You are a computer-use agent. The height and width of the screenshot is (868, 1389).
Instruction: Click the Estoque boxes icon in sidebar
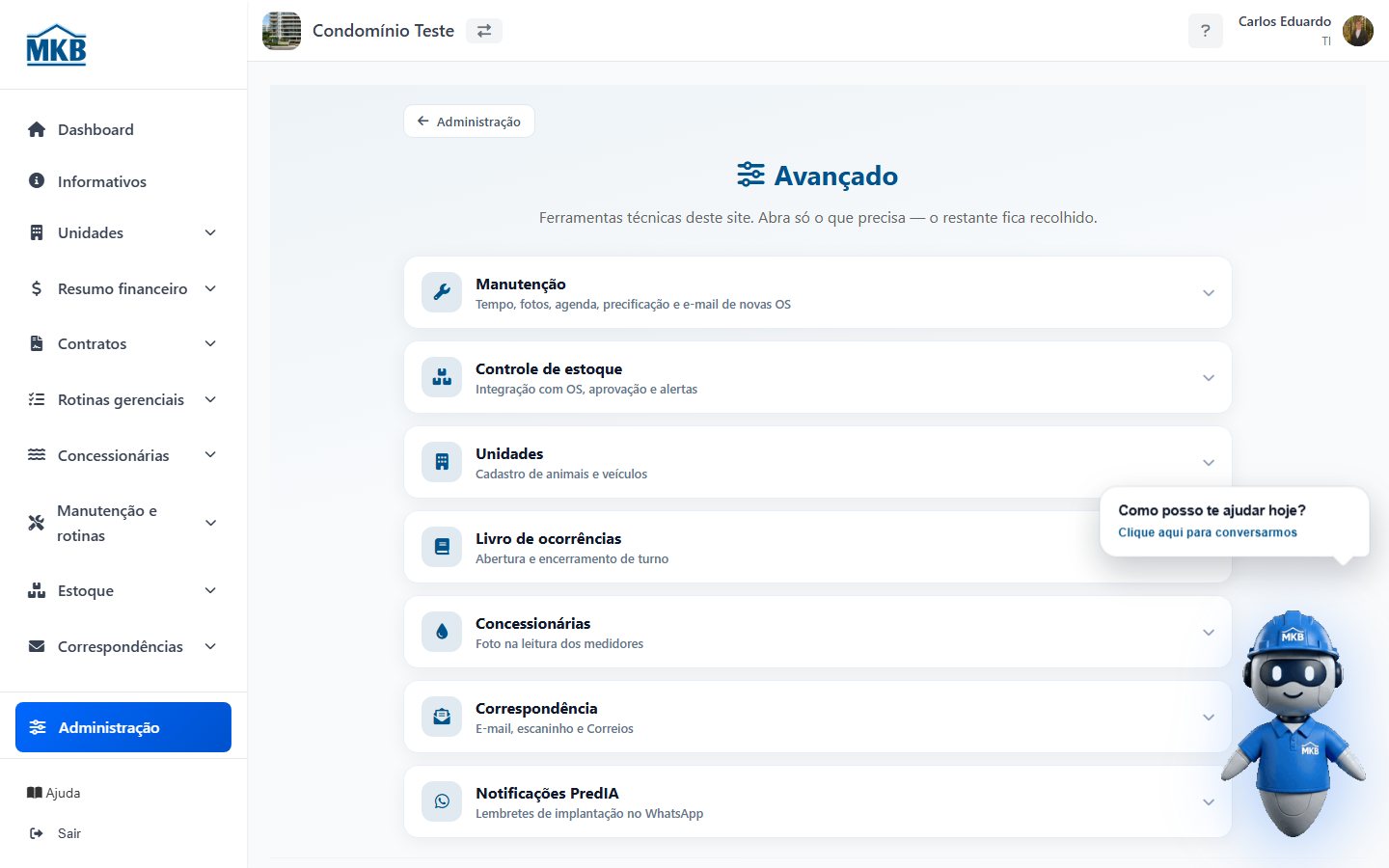[x=37, y=590]
